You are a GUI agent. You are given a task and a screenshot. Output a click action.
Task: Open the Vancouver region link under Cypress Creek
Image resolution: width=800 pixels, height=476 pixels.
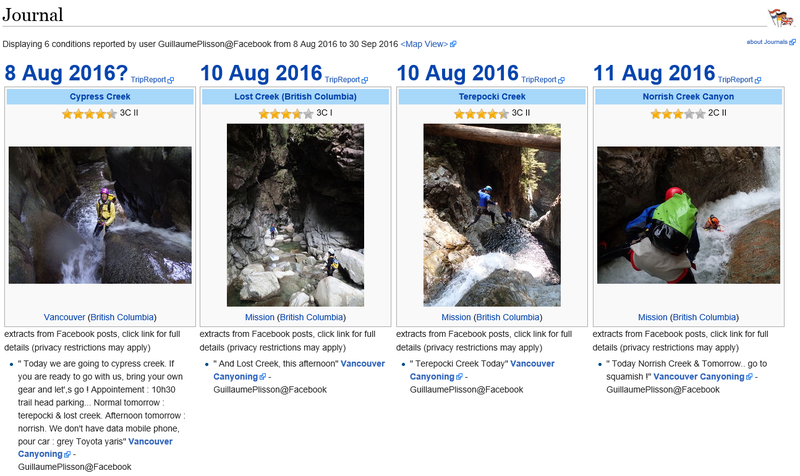pyautogui.click(x=64, y=317)
